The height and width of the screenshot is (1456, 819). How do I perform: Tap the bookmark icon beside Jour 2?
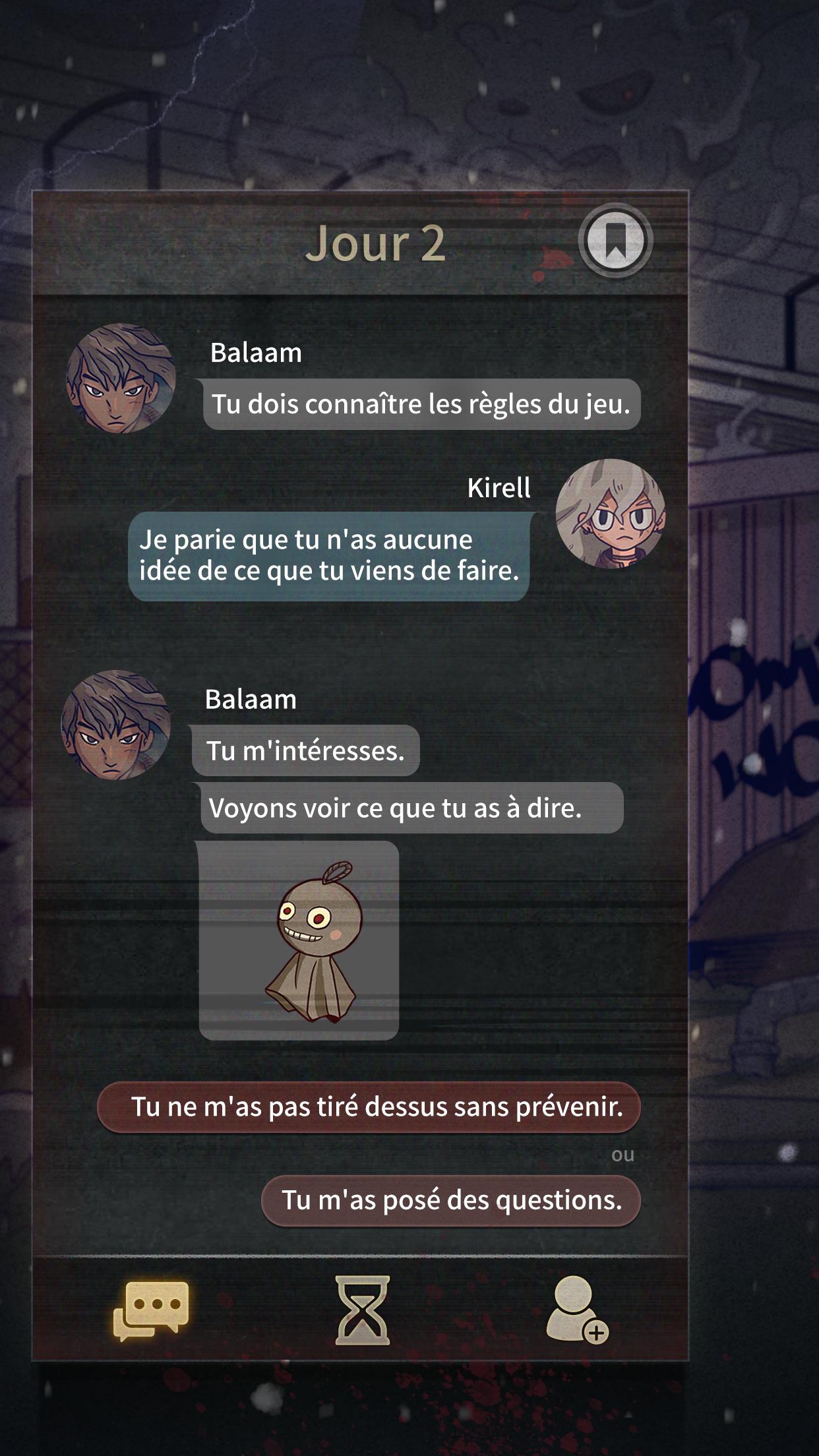[615, 241]
